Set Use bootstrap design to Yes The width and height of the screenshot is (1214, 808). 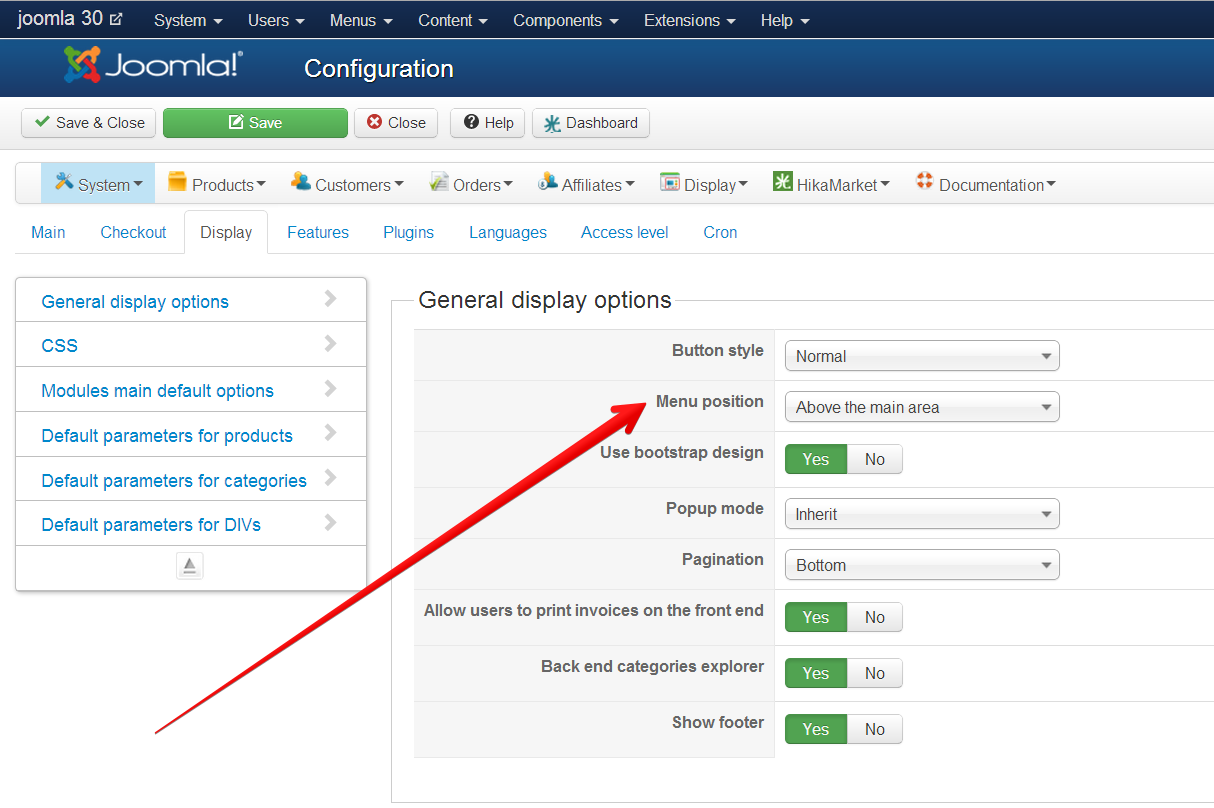pos(816,459)
